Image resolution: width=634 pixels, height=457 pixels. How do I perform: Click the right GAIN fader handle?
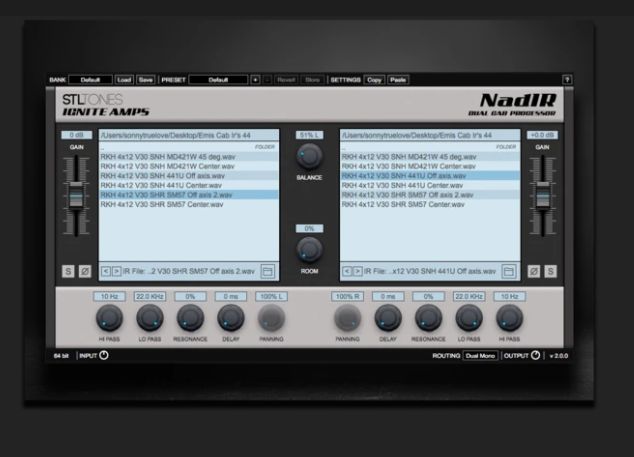click(543, 196)
